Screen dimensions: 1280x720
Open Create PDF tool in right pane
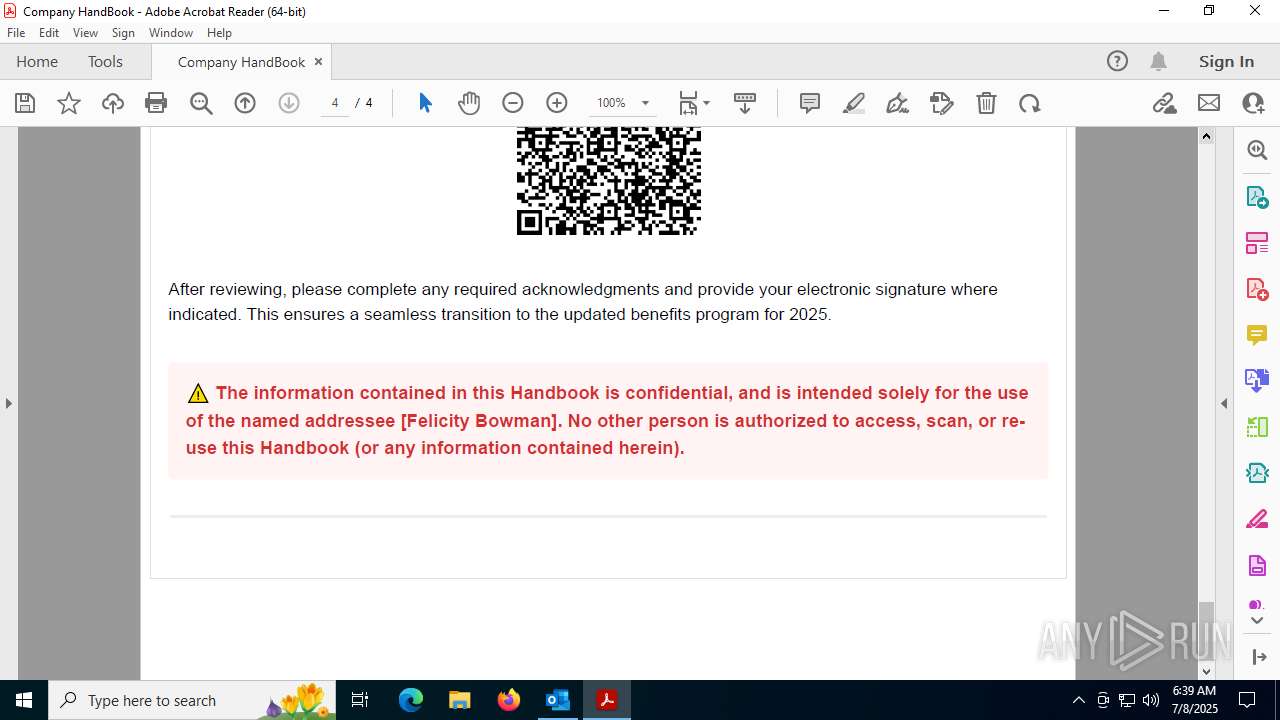point(1257,289)
